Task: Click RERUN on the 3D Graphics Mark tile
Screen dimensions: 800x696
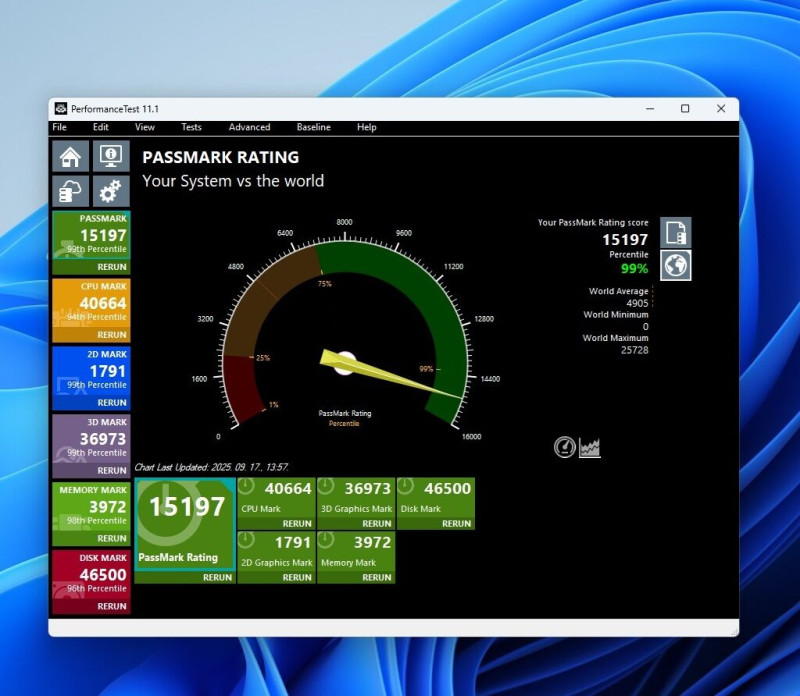Action: [377, 524]
